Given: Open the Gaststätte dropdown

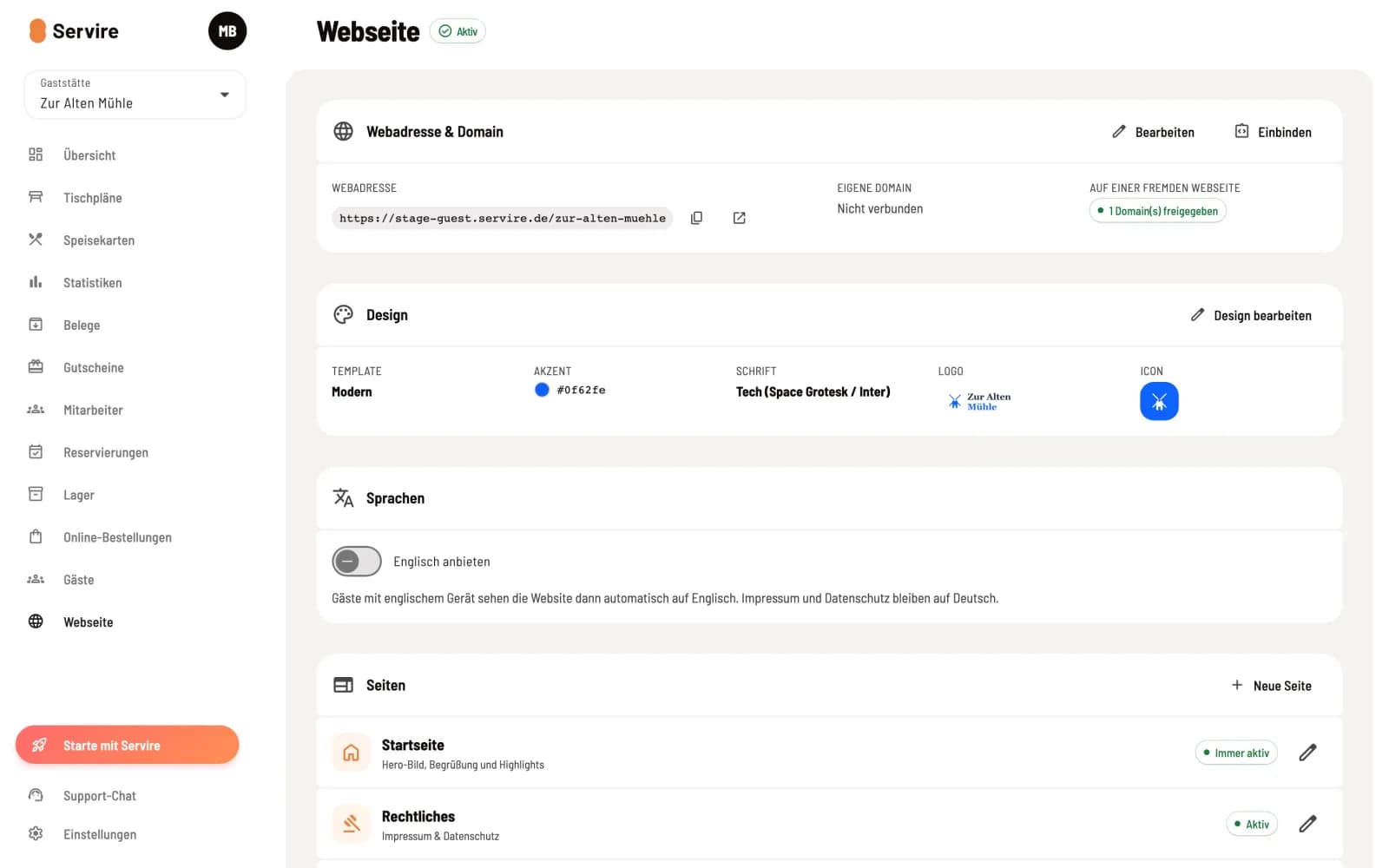Looking at the screenshot, I should (135, 95).
